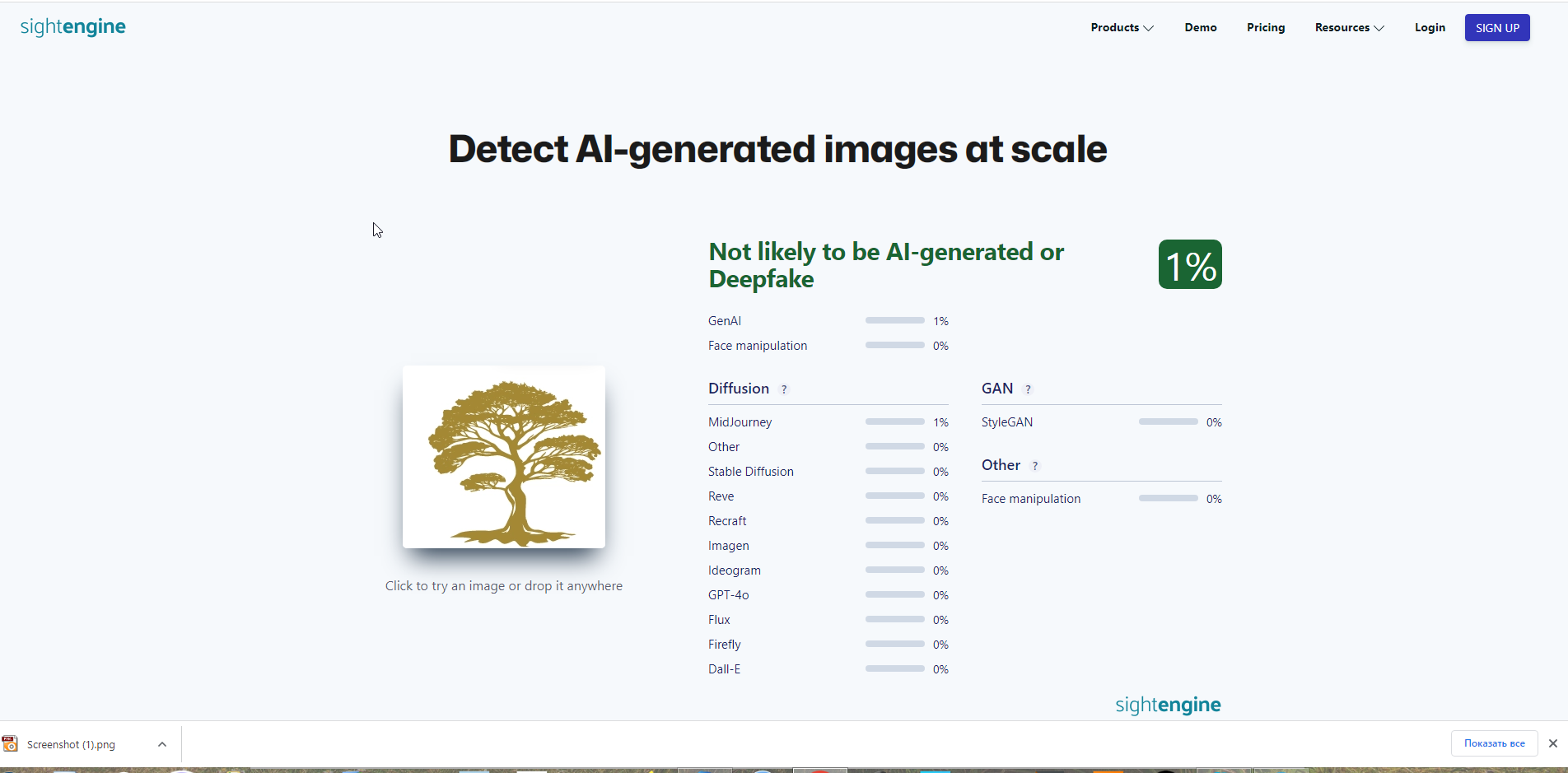Open the Products dropdown menu
This screenshot has width=1568, height=773.
[x=1122, y=28]
